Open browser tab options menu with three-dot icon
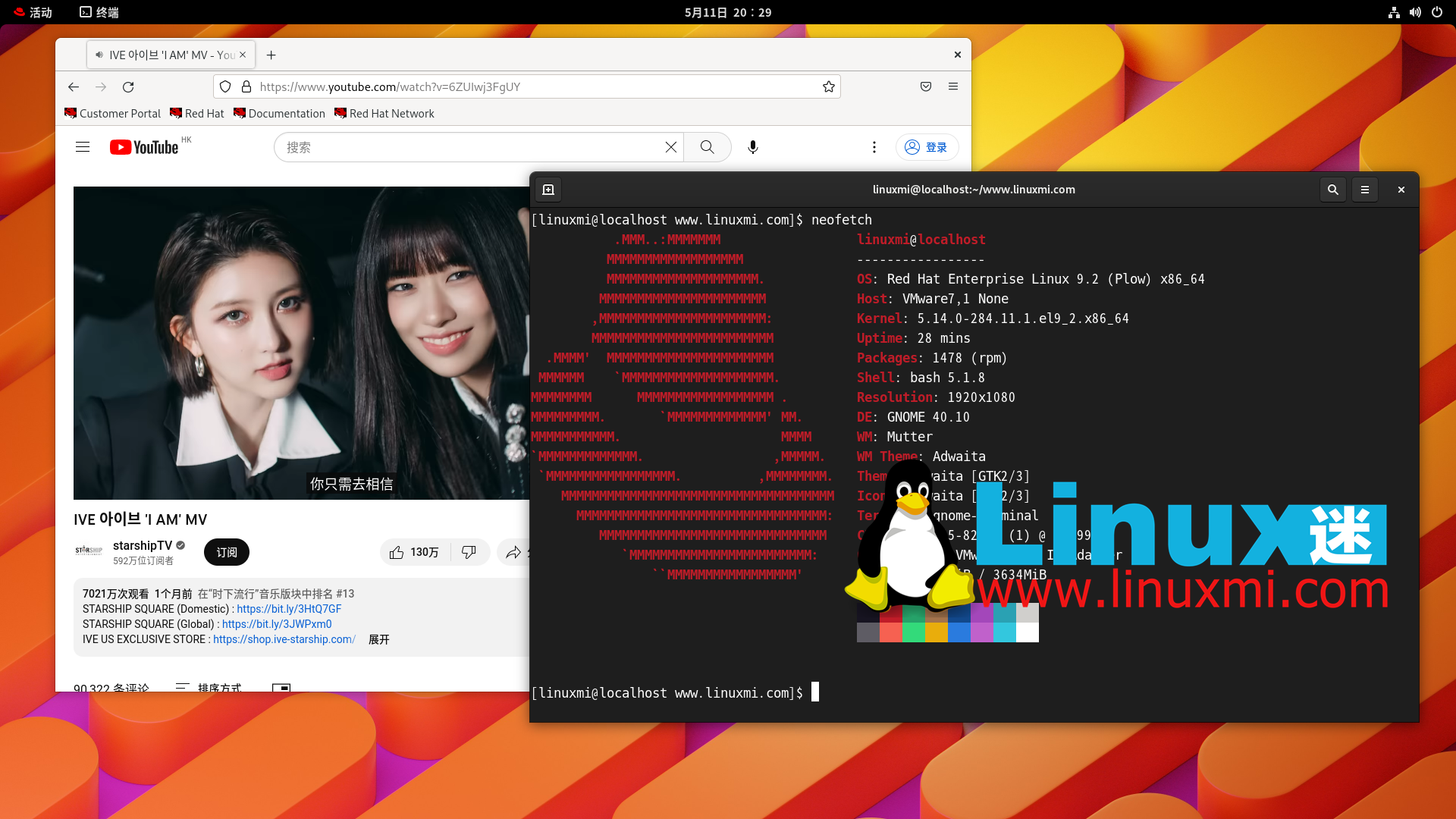The width and height of the screenshot is (1456, 819). point(873,147)
